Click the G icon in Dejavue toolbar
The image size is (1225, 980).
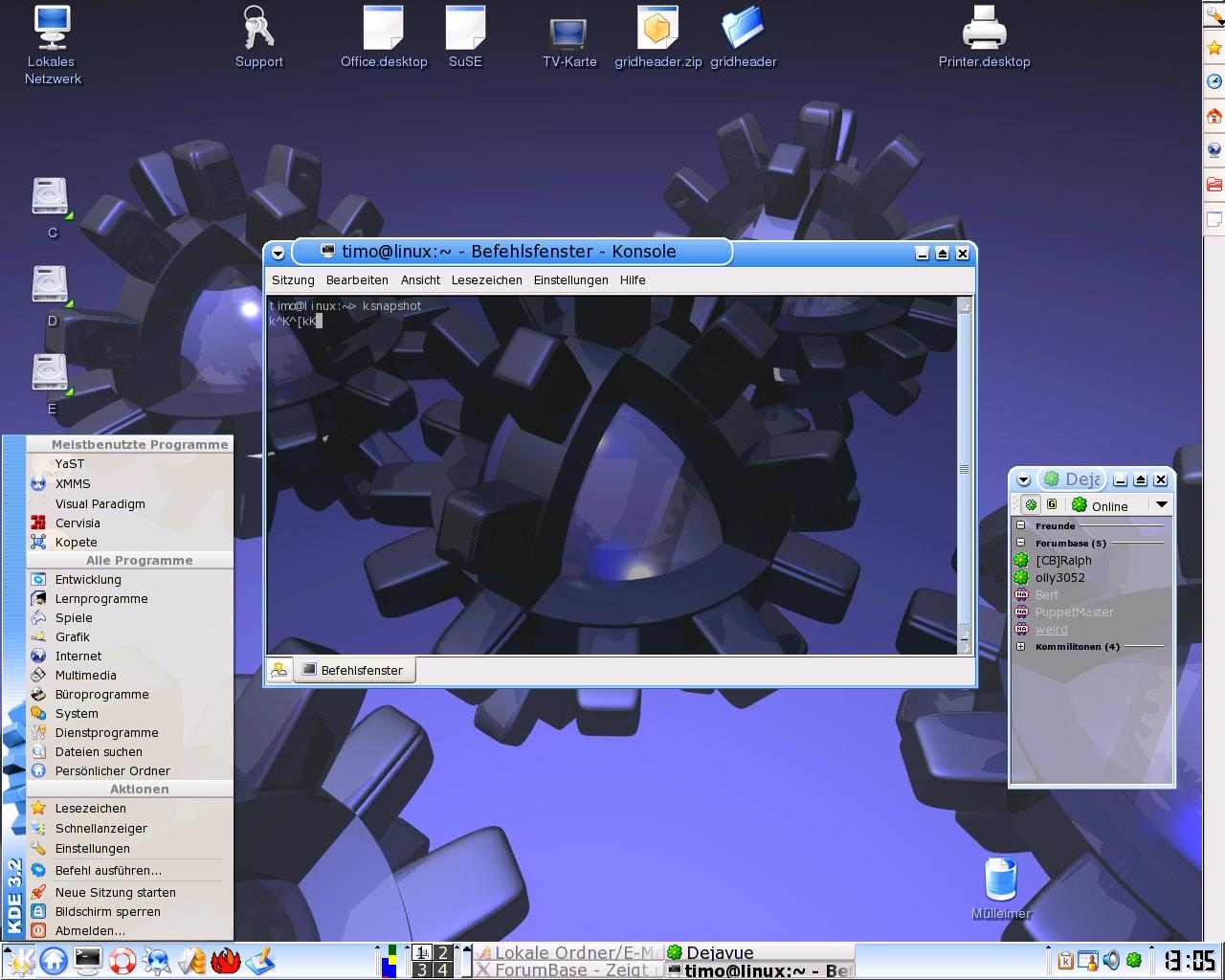pos(1052,504)
